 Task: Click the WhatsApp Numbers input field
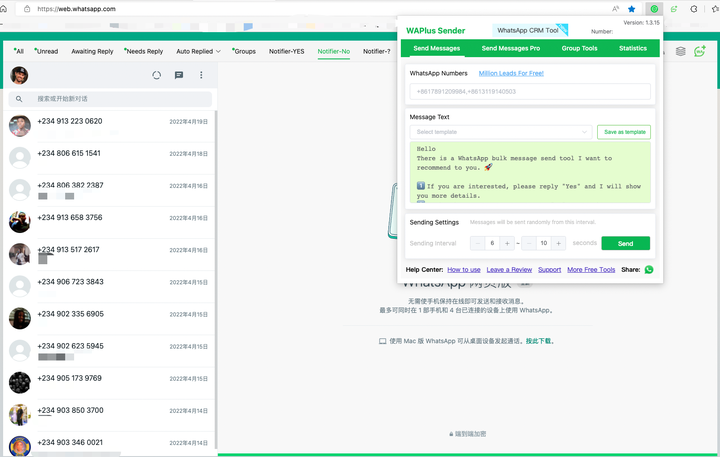pyautogui.click(x=530, y=91)
